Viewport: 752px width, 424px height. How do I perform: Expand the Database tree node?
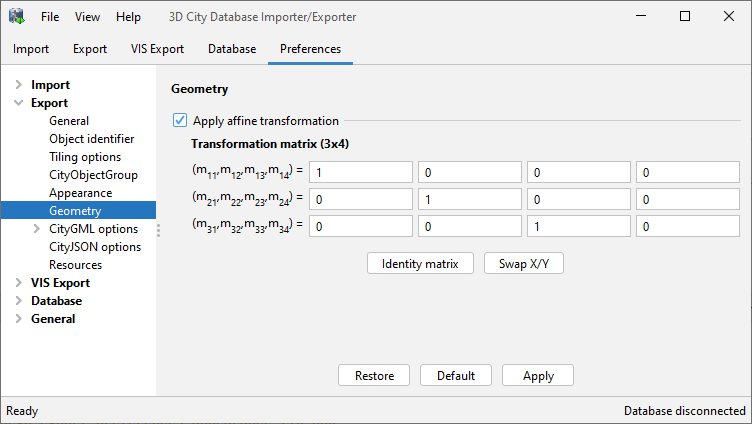(x=19, y=301)
